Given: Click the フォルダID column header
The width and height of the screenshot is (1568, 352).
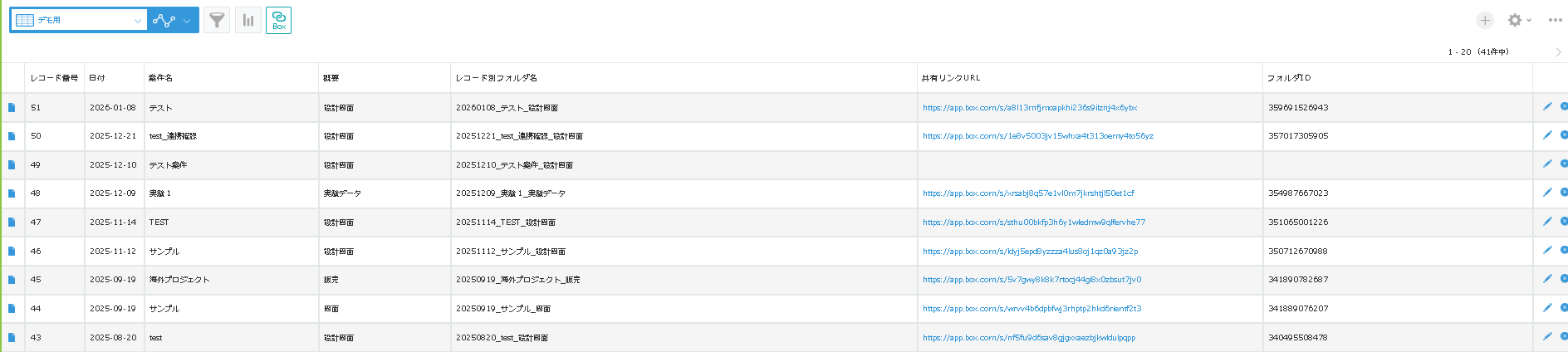Looking at the screenshot, I should point(1288,78).
